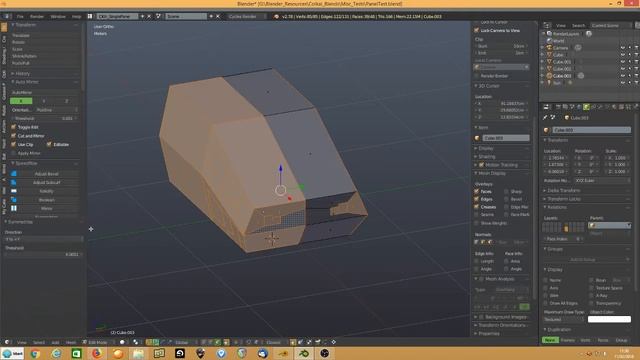Click the Boolean button in SpeedFlow

[x=47, y=200]
